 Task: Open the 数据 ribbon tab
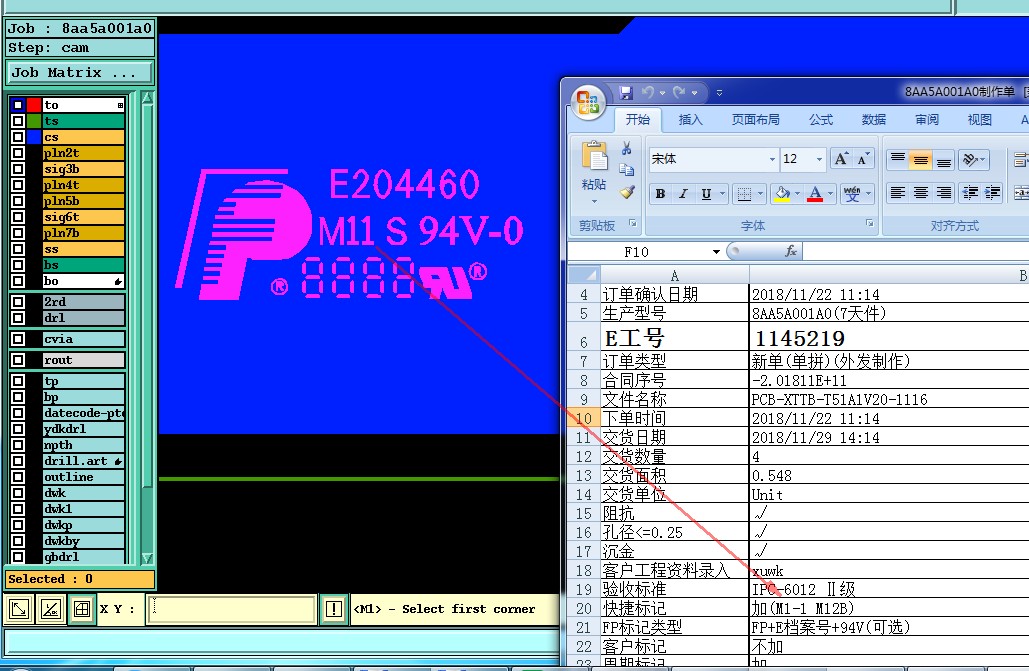point(874,119)
